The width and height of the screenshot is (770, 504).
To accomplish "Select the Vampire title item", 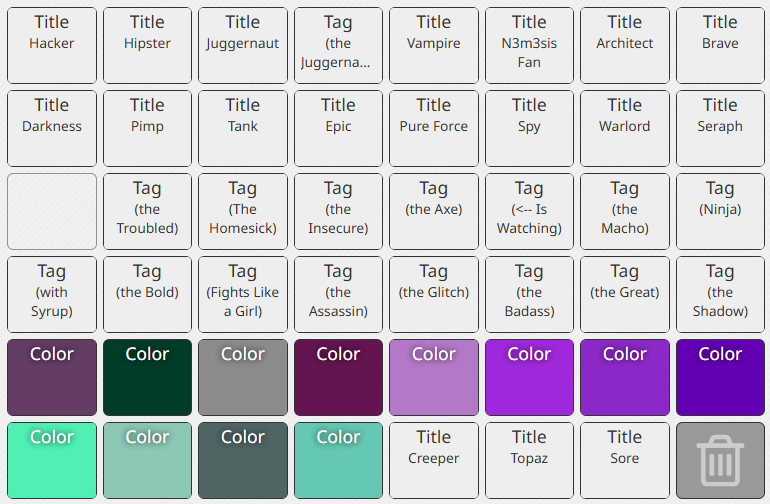I will 434,46.
